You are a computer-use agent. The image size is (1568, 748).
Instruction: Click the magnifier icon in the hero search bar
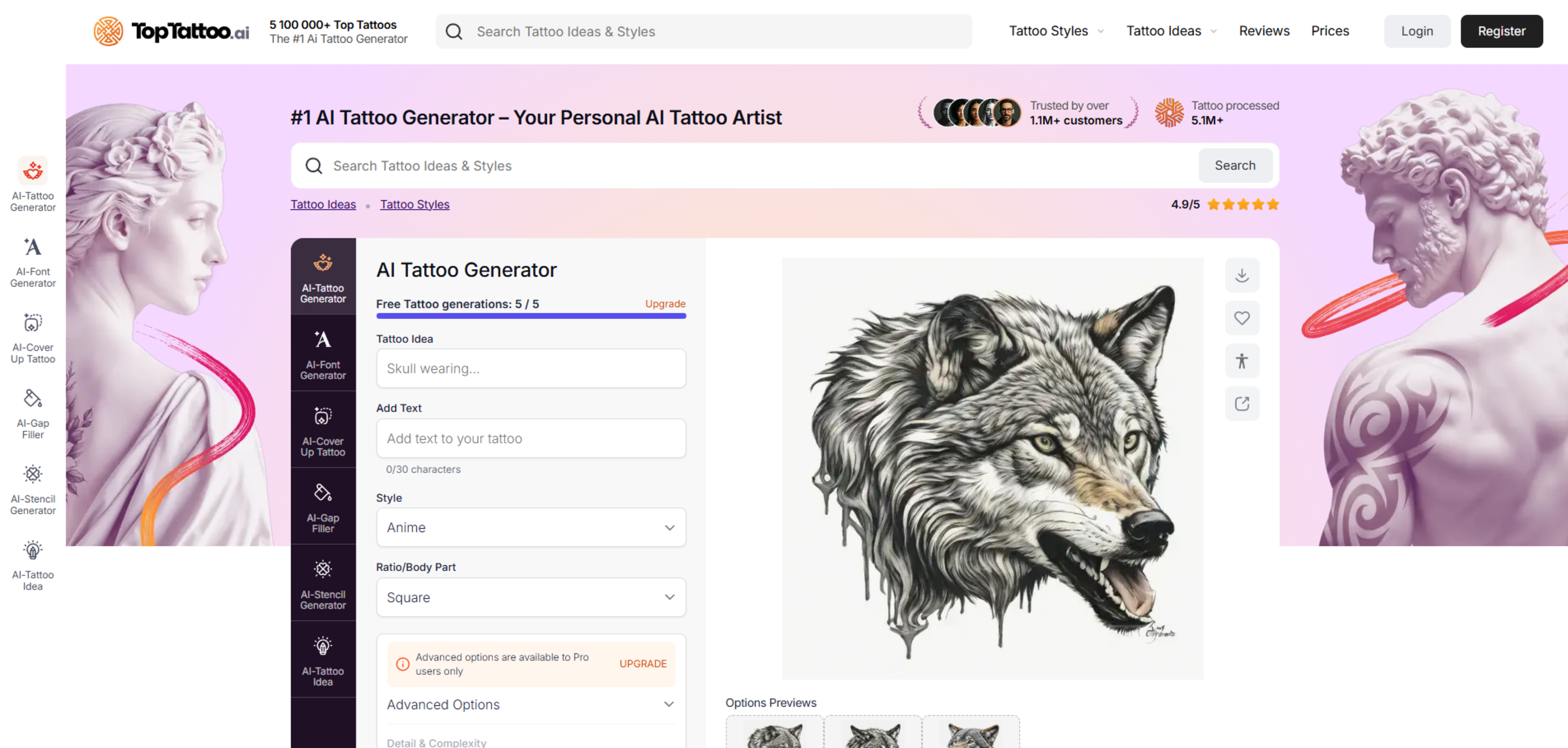click(x=314, y=165)
